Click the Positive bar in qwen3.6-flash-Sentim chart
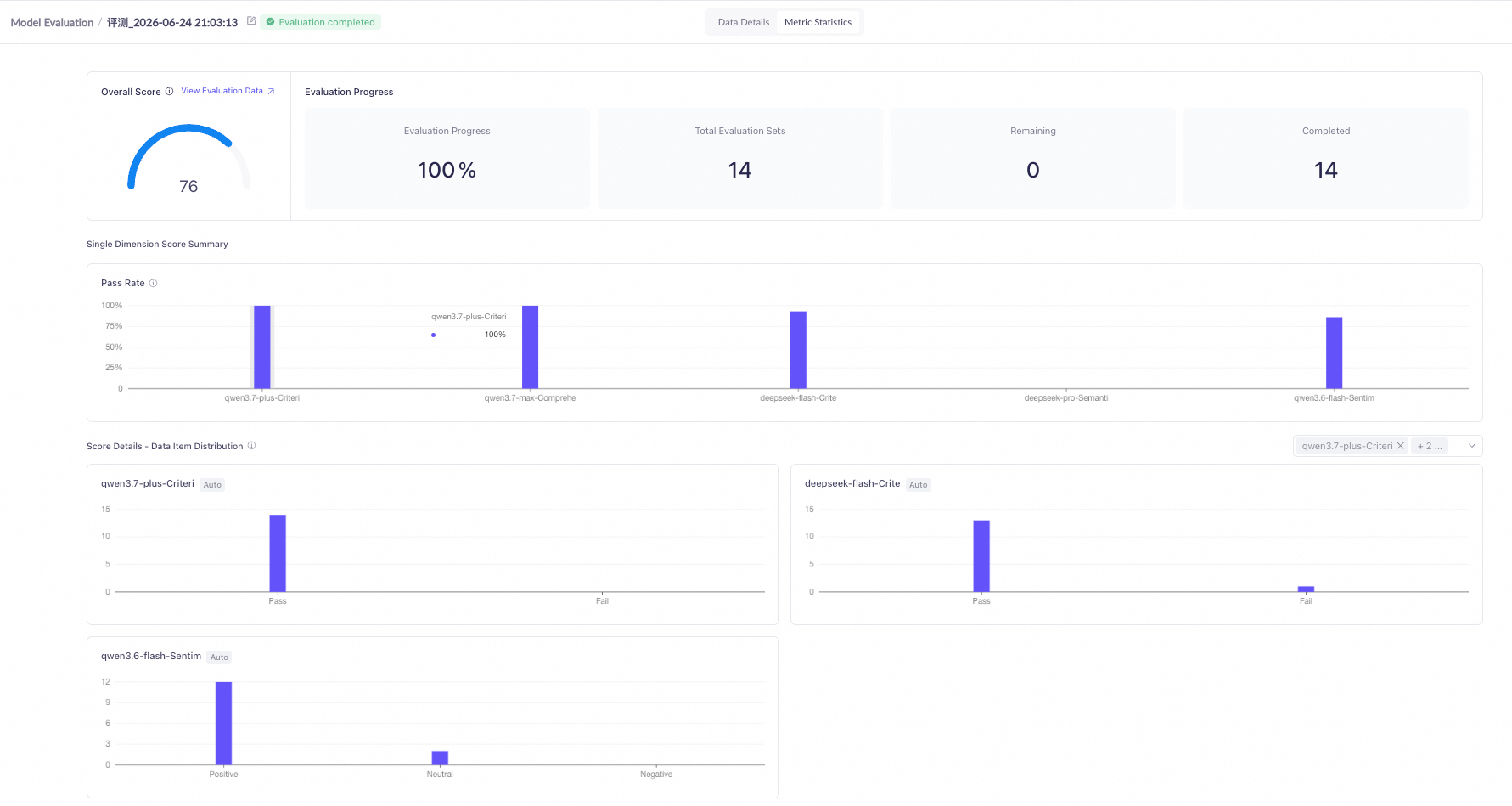Viewport: 1512px width, 806px height. point(223,723)
